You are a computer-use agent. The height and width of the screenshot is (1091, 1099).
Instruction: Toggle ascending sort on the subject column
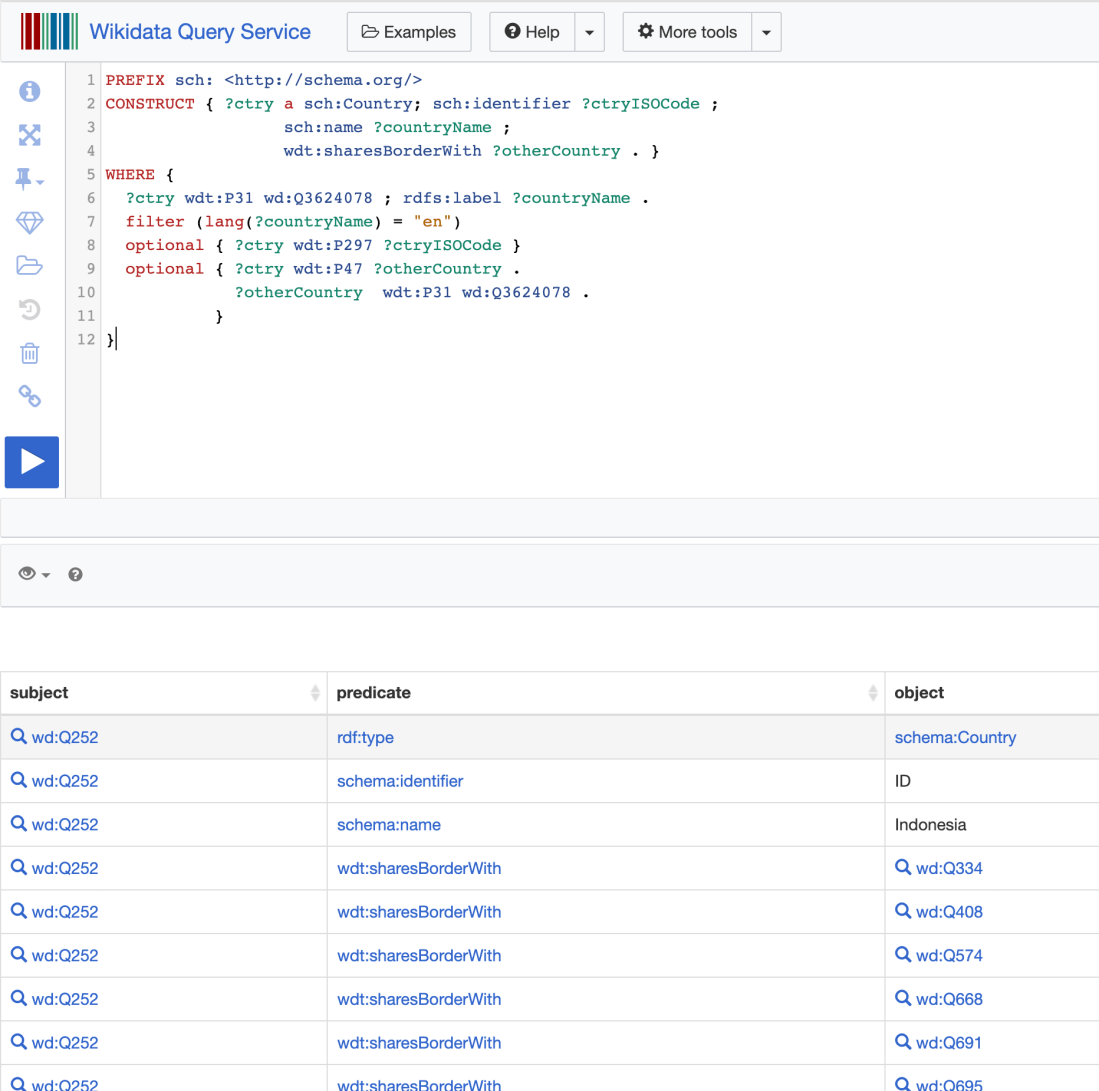pyautogui.click(x=316, y=692)
